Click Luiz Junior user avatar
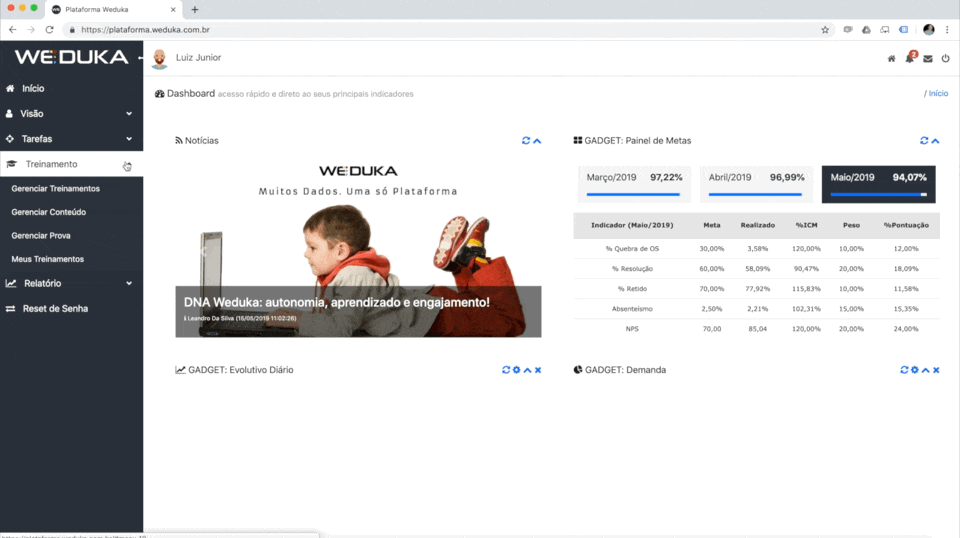The height and width of the screenshot is (538, 960). click(160, 59)
